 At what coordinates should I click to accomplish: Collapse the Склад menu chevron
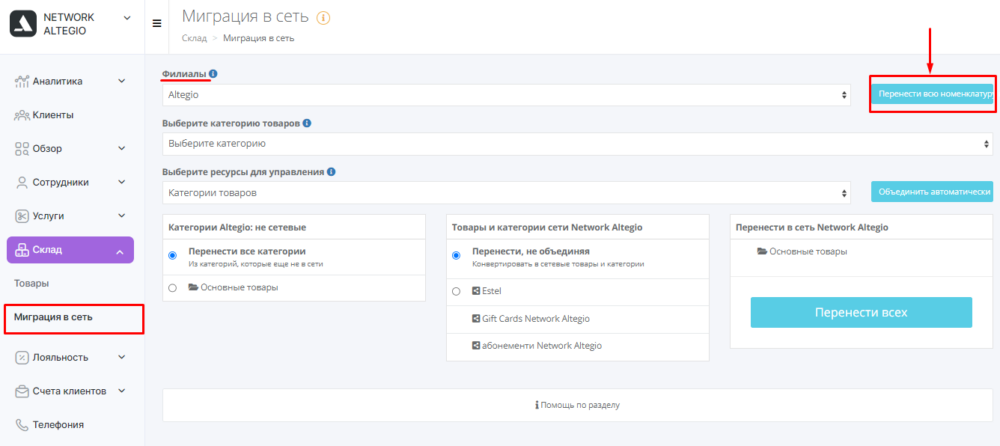coord(120,252)
